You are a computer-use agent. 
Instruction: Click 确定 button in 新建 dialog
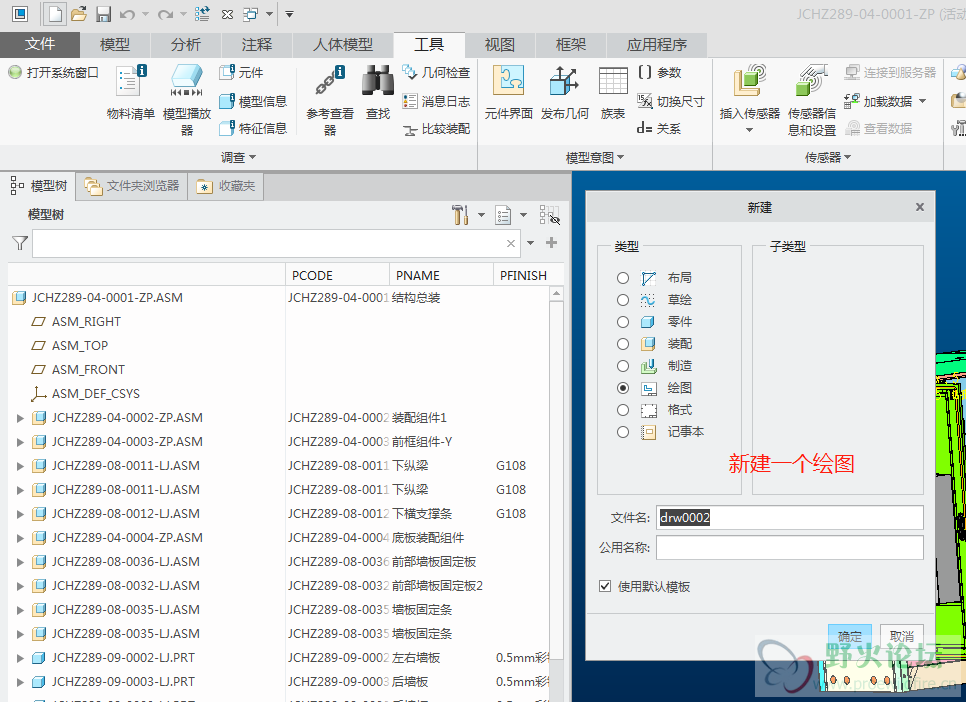(850, 636)
